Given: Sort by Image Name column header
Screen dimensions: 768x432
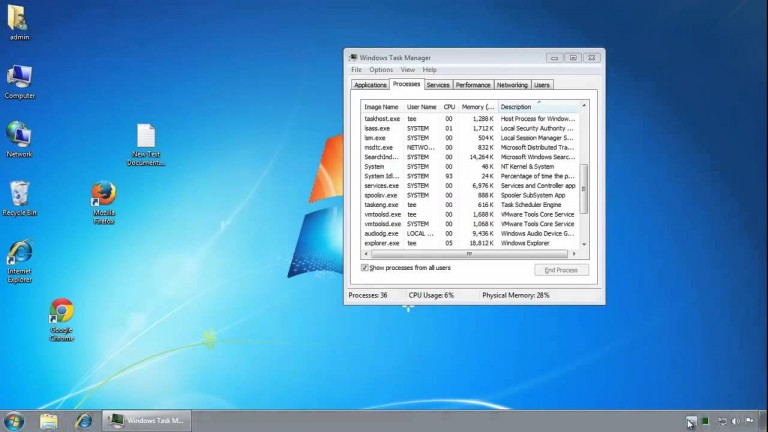Looking at the screenshot, I should coord(382,107).
